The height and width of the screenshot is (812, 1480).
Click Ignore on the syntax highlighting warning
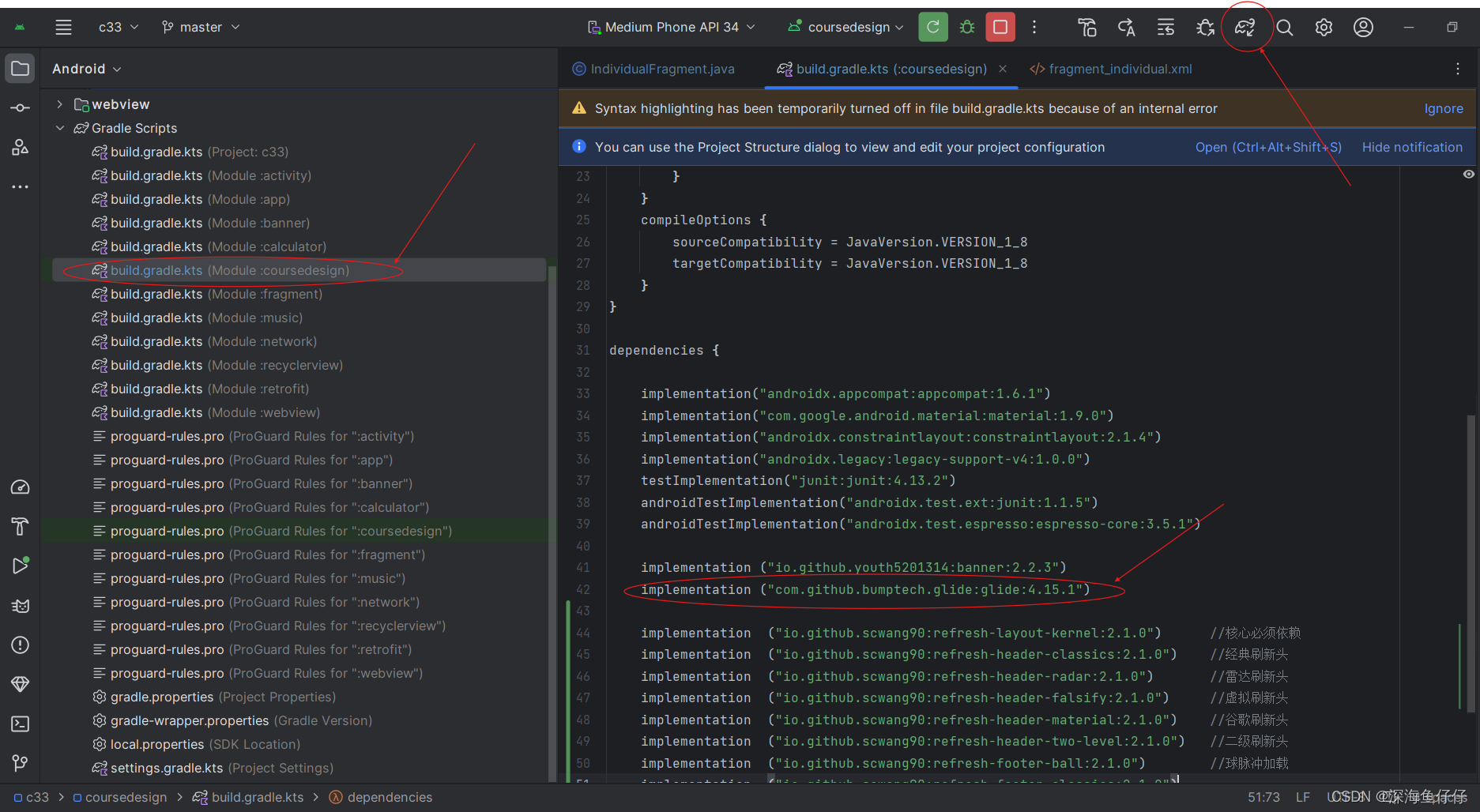click(x=1443, y=108)
